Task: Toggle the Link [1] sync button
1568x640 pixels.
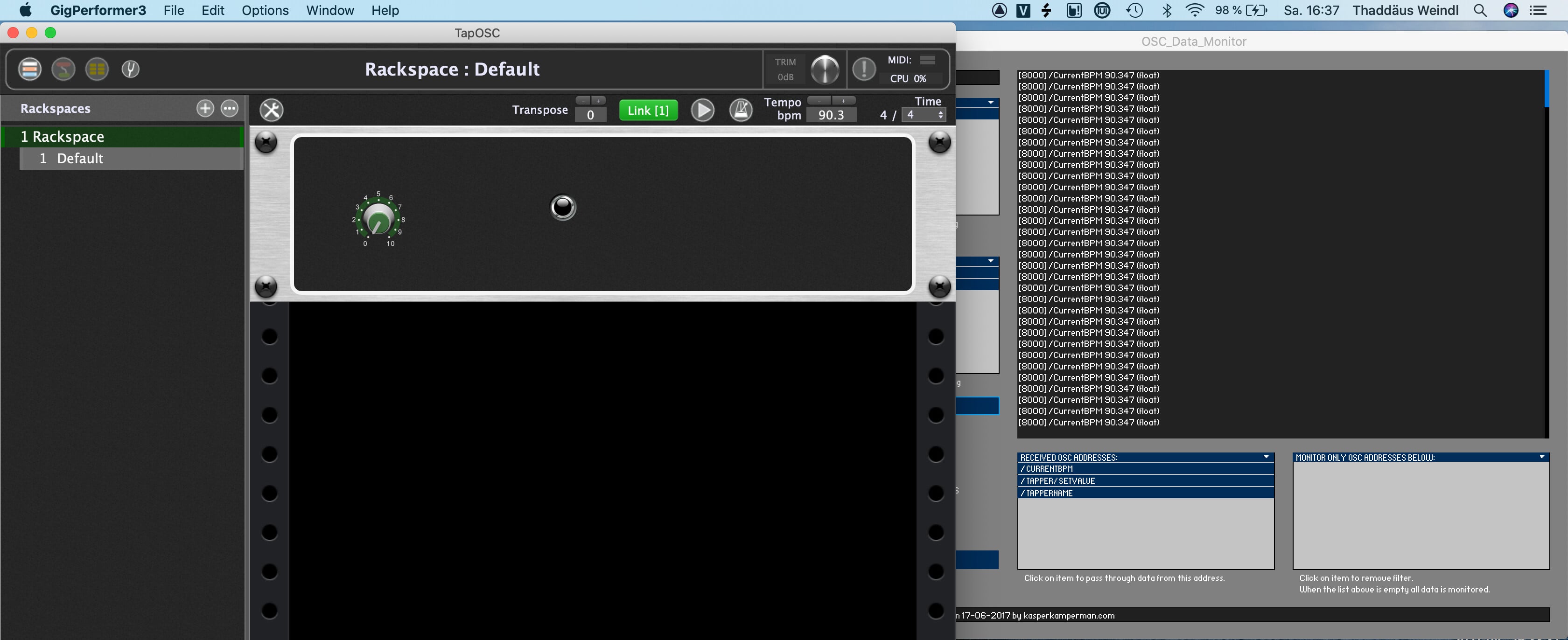Action: pyautogui.click(x=648, y=110)
